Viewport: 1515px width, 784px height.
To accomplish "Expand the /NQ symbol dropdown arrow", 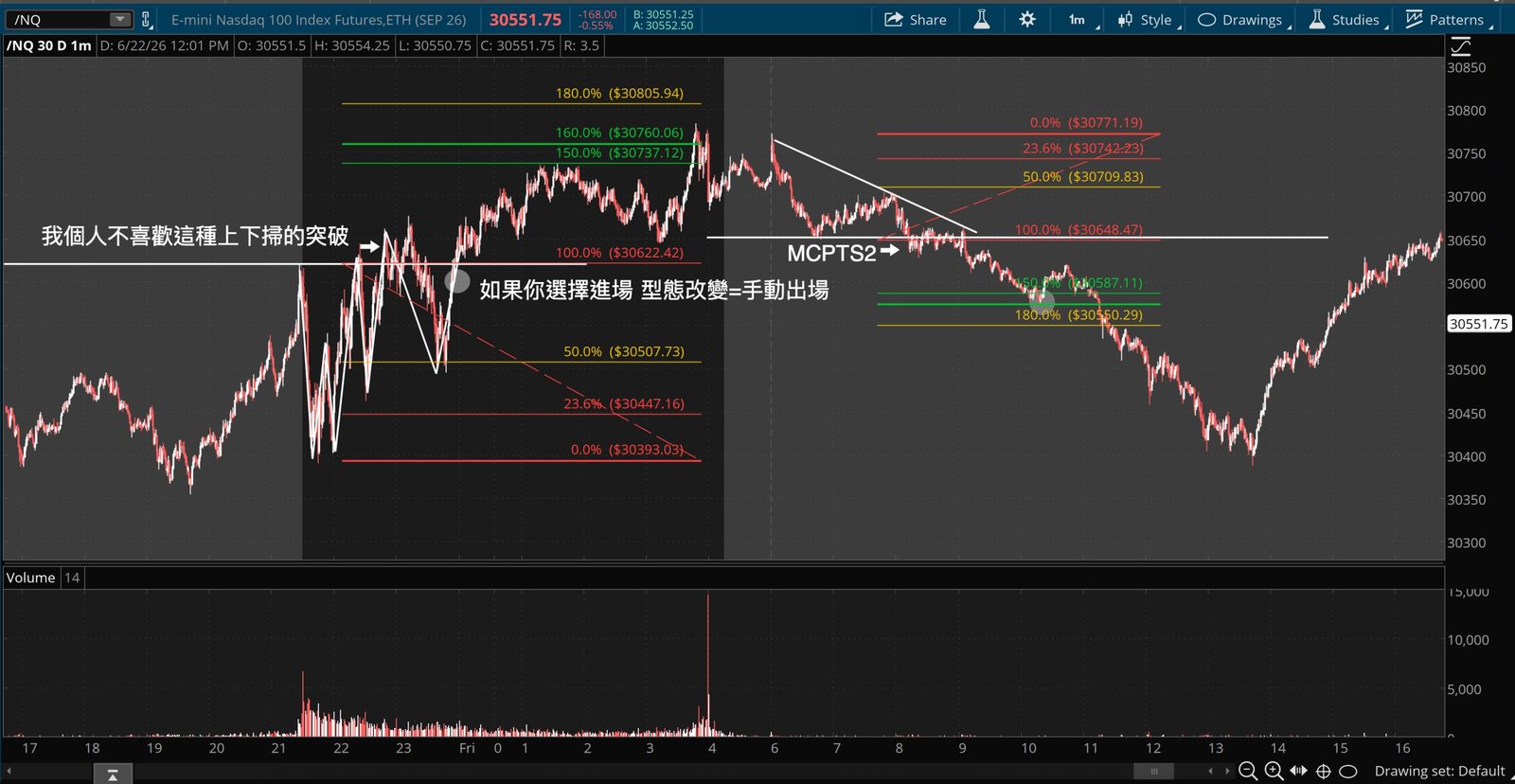I will (119, 19).
